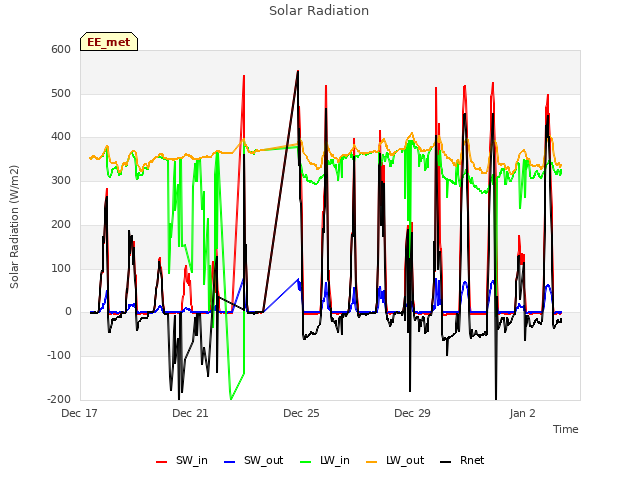Click the Dec 21 x-axis tick
Screen dimensions: 640x480
[190, 413]
